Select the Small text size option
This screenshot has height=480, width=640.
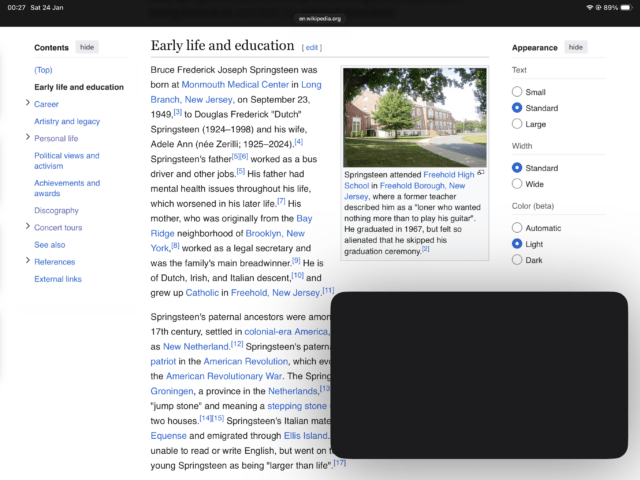[x=517, y=91]
